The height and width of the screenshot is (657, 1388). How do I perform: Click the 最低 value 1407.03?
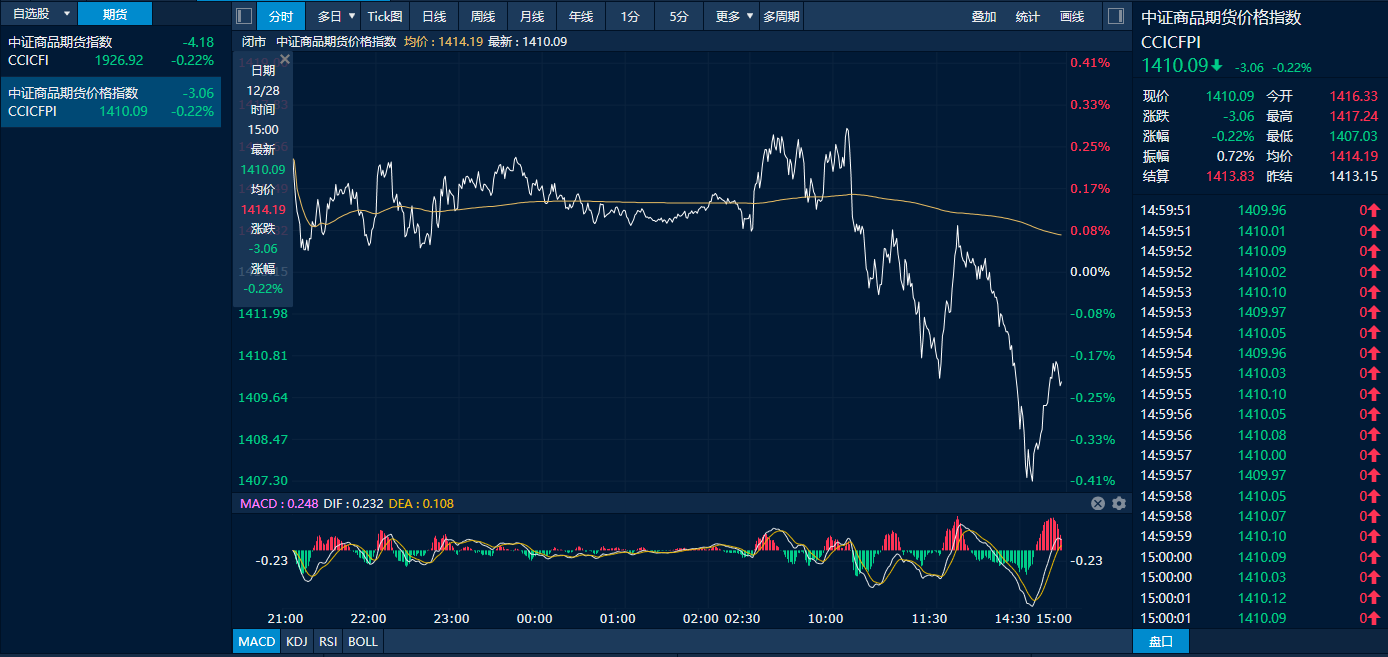1356,136
